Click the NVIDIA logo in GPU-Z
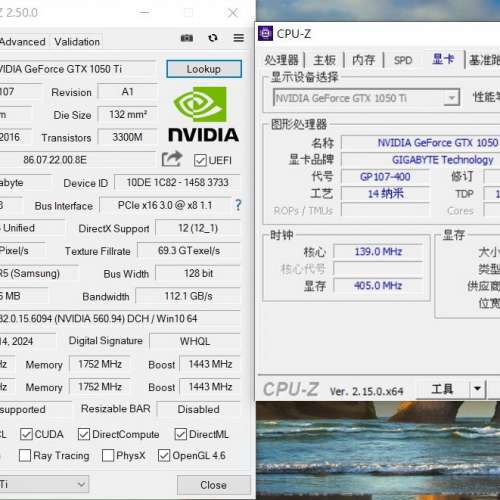Image resolution: width=500 pixels, height=500 pixels. coord(203,114)
